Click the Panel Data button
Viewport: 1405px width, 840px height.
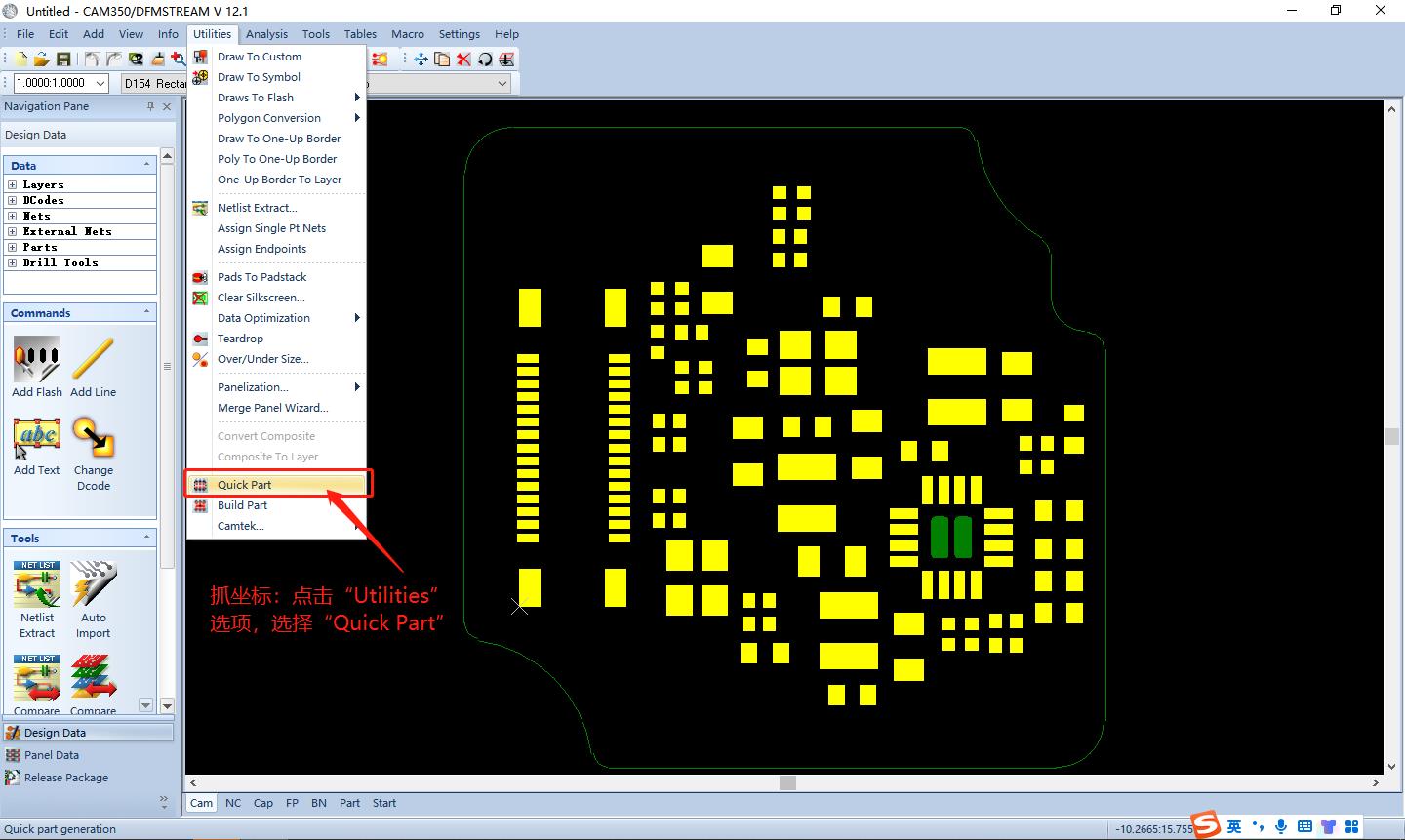coord(51,755)
